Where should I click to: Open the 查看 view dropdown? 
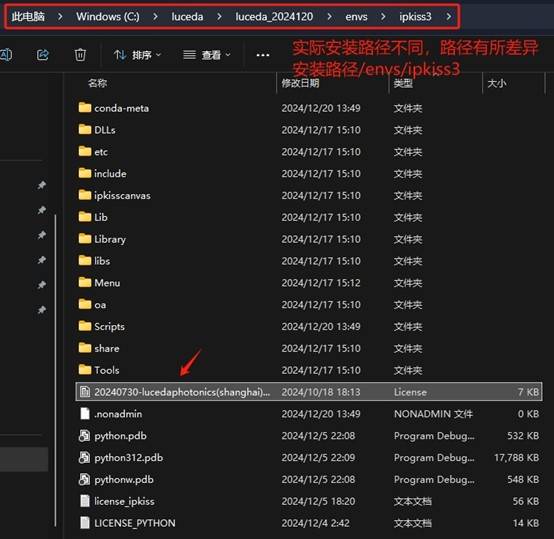(207, 55)
